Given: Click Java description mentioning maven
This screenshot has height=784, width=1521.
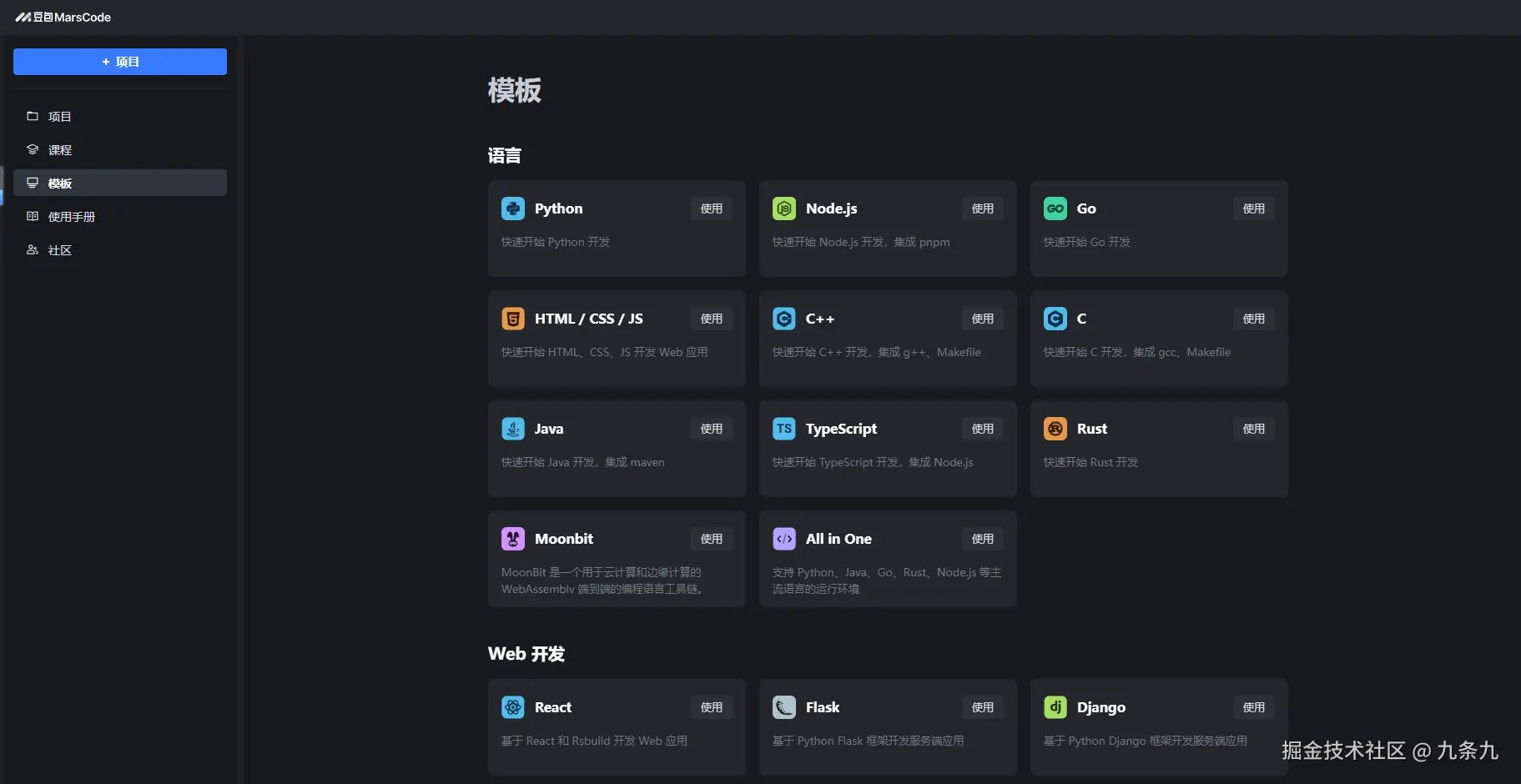Looking at the screenshot, I should tap(583, 462).
